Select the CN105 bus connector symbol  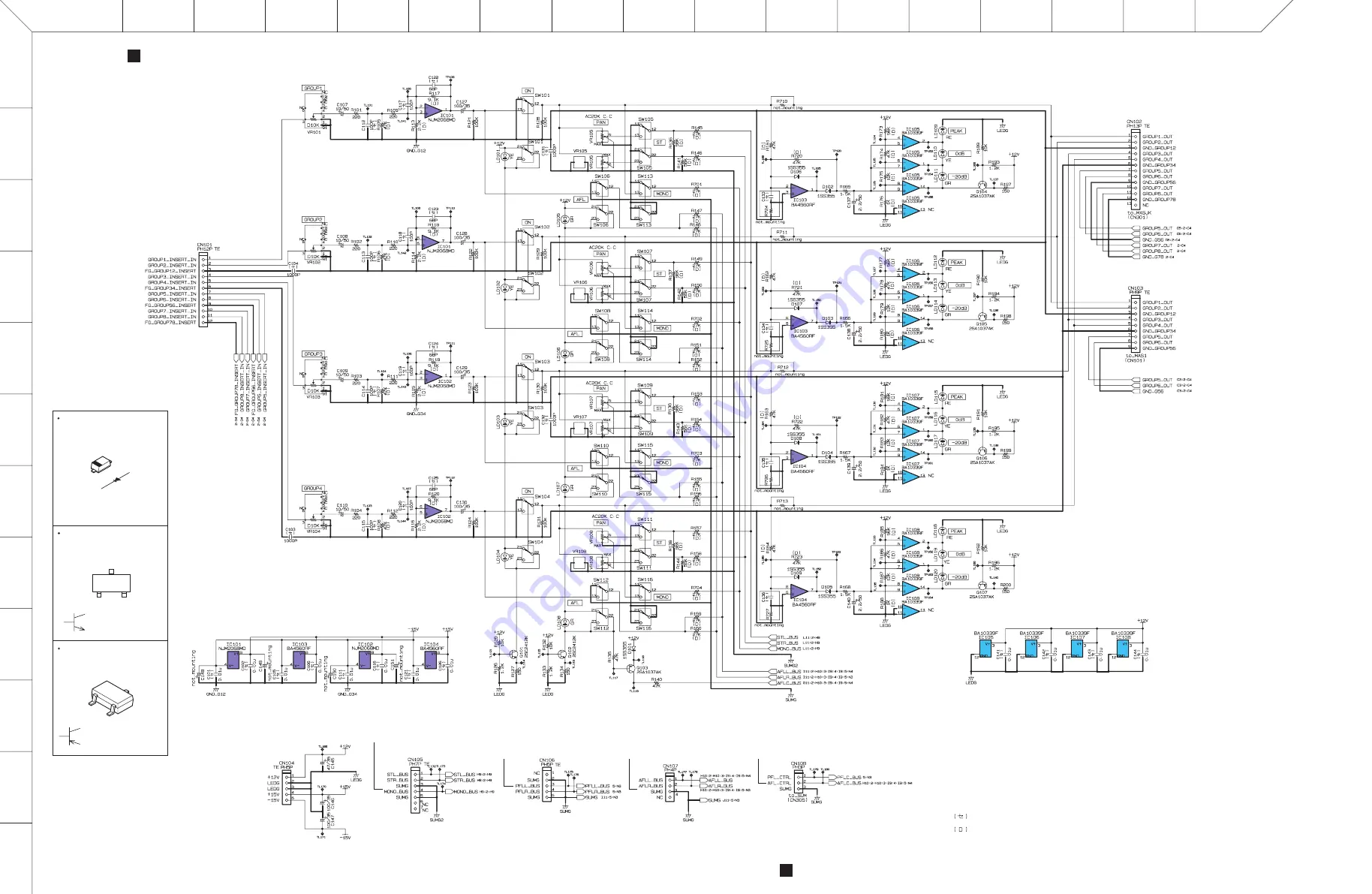415,790
